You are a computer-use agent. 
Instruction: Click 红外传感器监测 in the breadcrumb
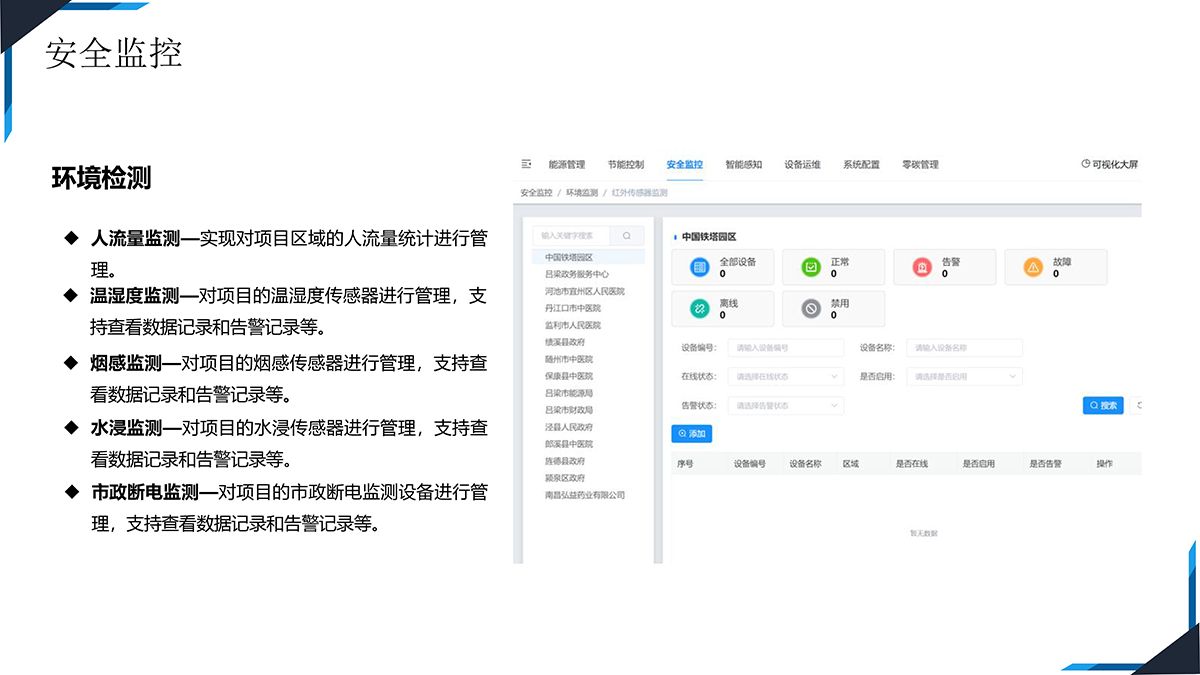click(x=639, y=192)
